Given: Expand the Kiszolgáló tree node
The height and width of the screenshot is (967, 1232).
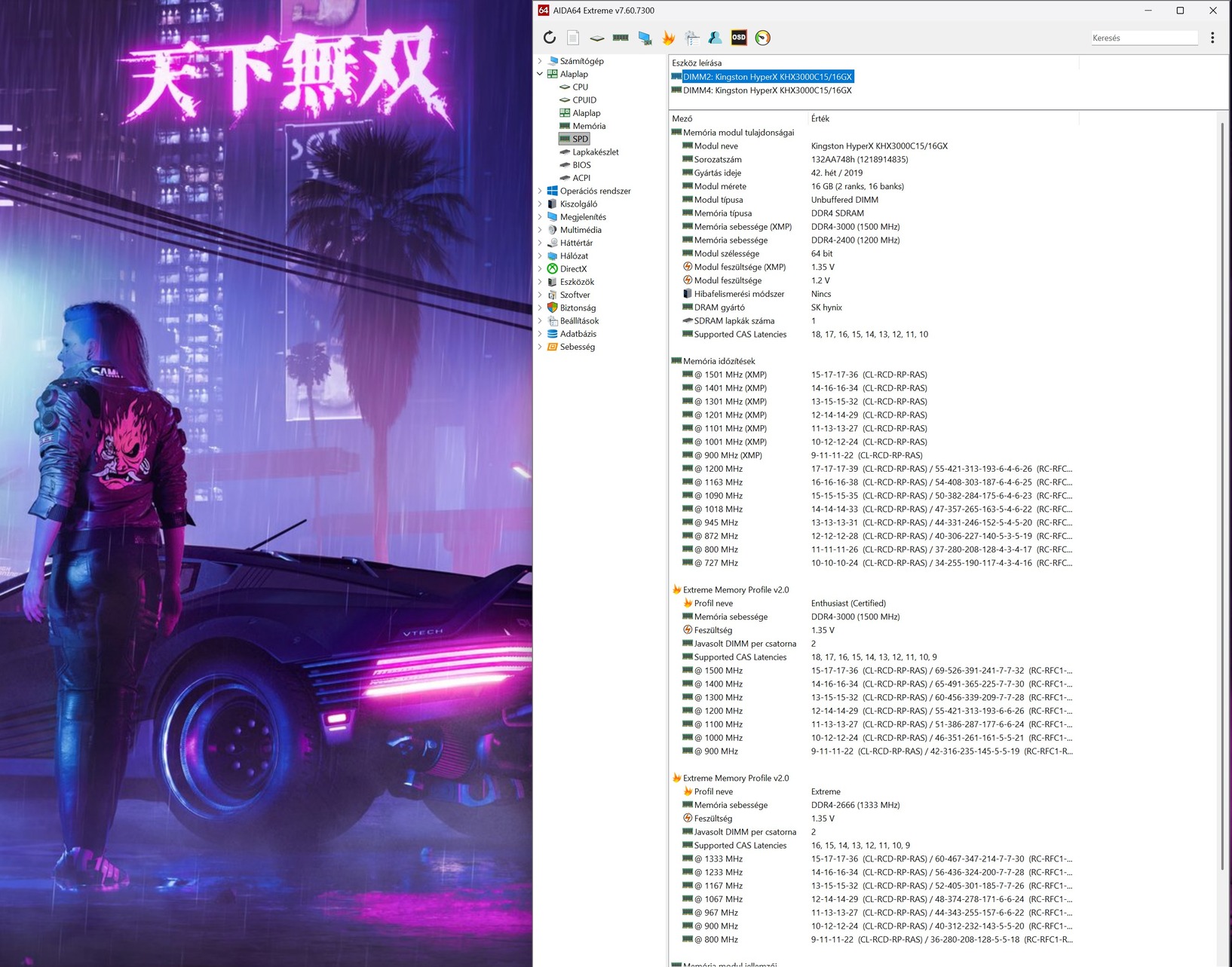Looking at the screenshot, I should coord(540,203).
